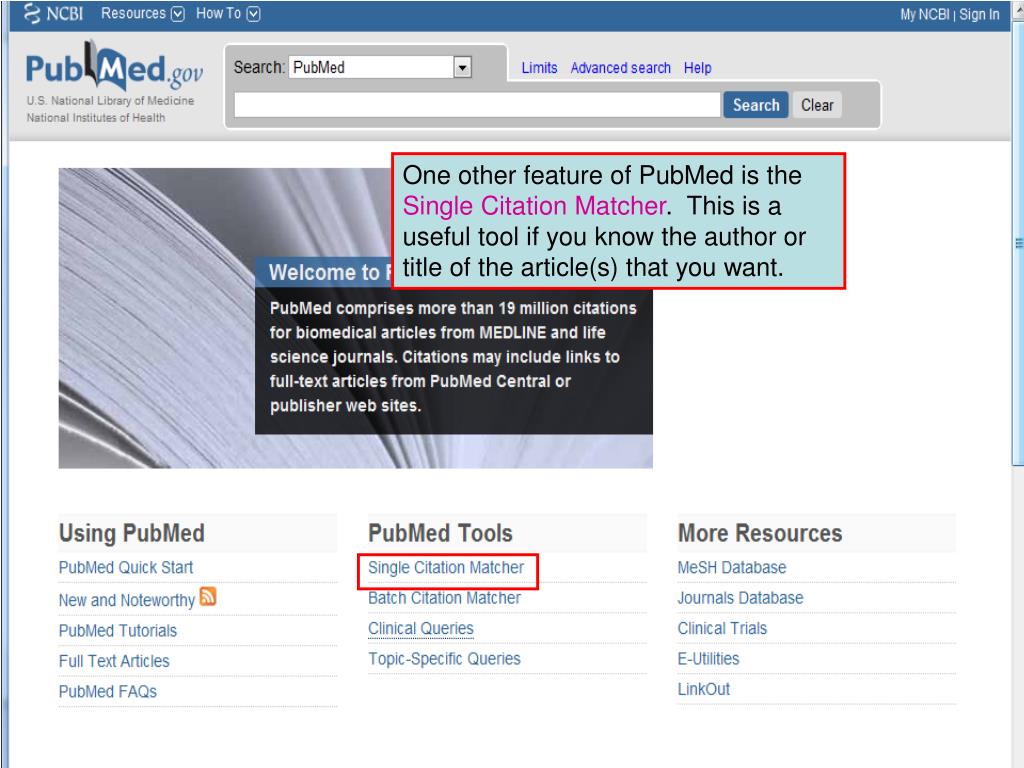Open PubMed Tutorials link
Viewport: 1024px width, 768px height.
[118, 631]
